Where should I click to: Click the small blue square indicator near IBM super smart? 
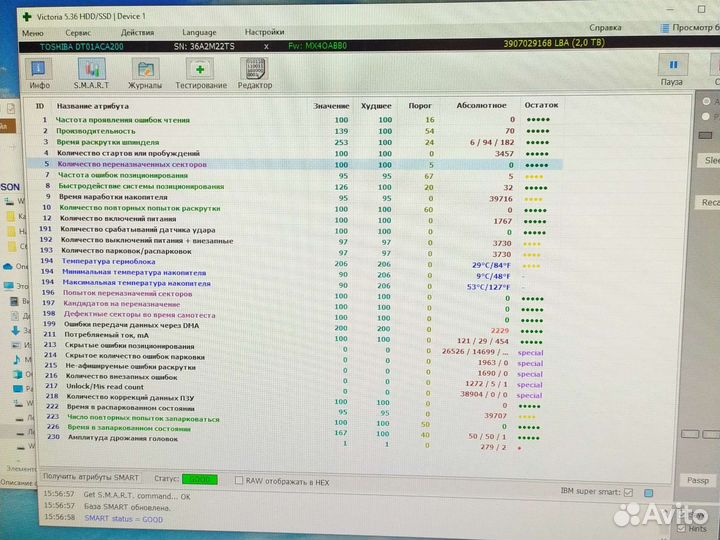(650, 493)
